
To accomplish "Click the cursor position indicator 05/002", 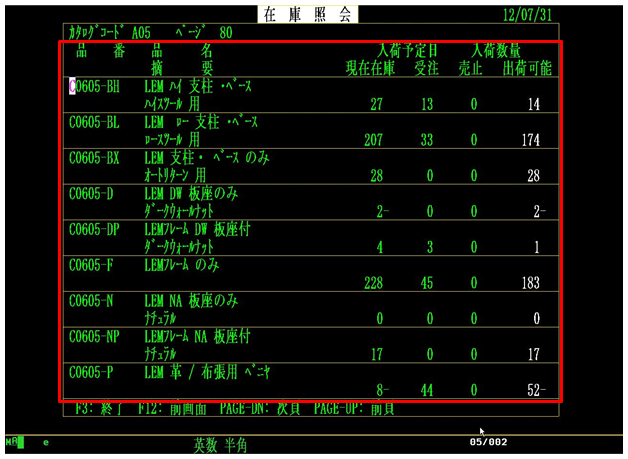I will click(x=489, y=442).
